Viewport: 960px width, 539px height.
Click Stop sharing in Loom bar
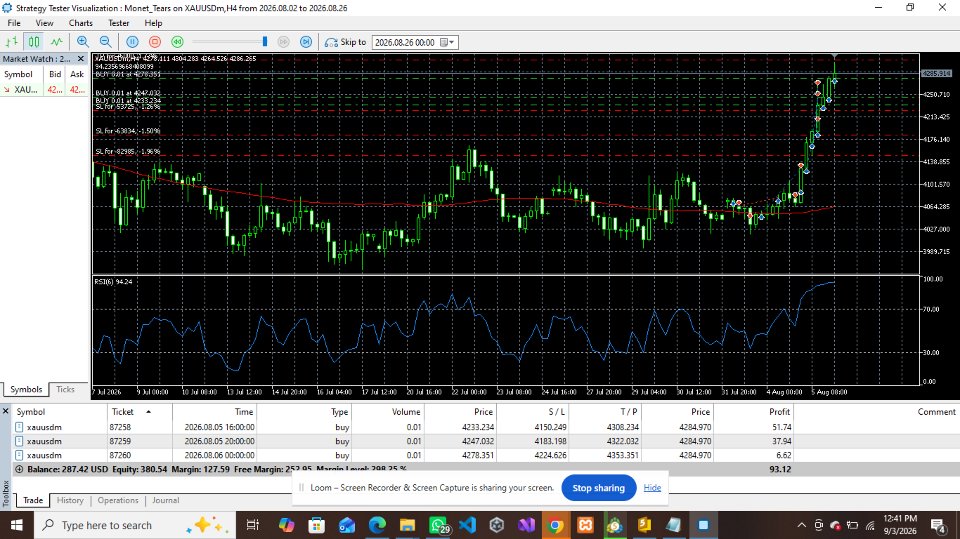(599, 488)
